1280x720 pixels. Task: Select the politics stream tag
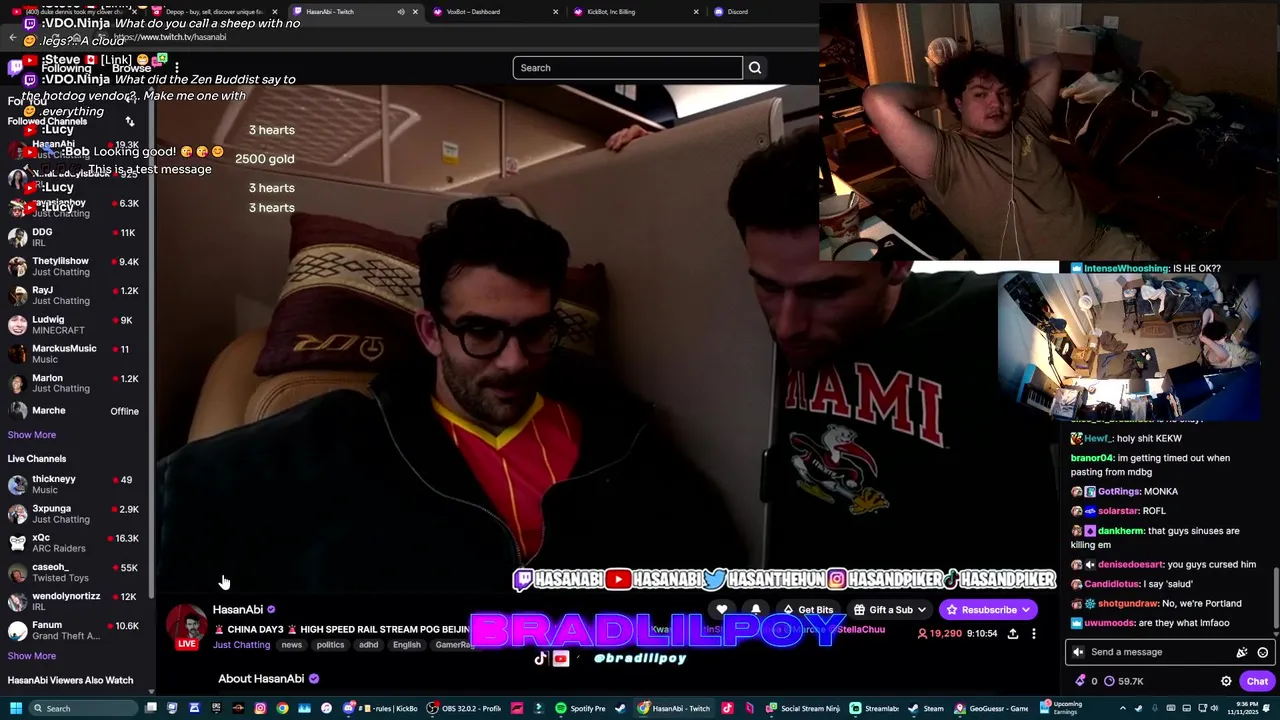330,645
